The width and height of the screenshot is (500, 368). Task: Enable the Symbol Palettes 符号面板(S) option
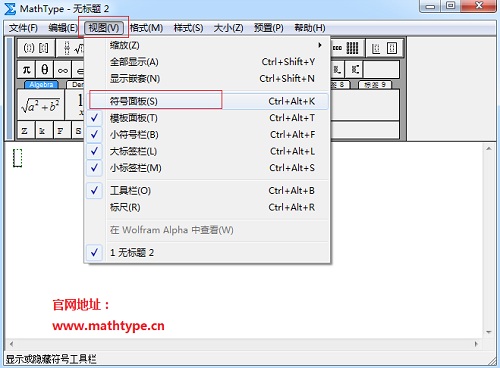click(208, 101)
